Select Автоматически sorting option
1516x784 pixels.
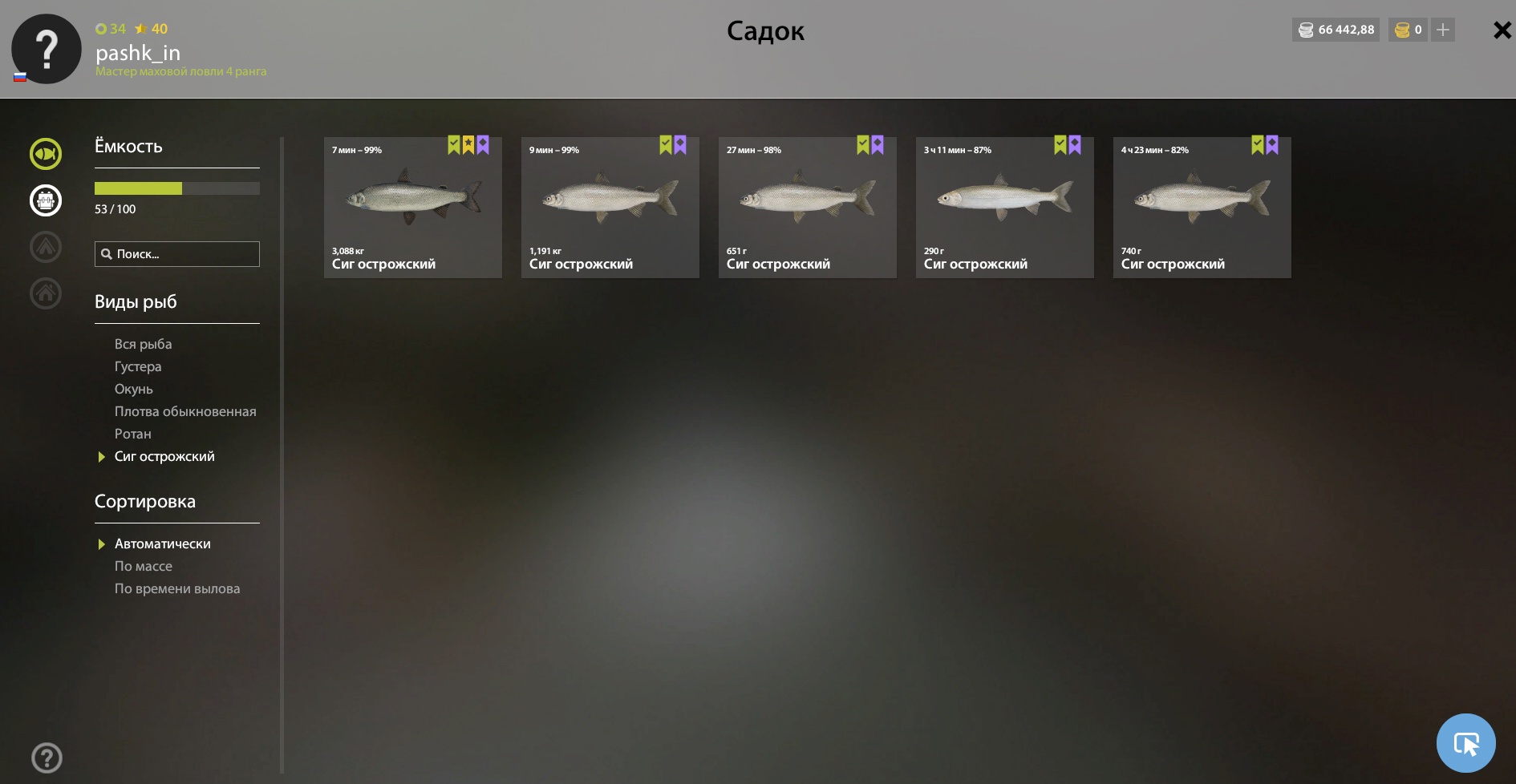163,544
